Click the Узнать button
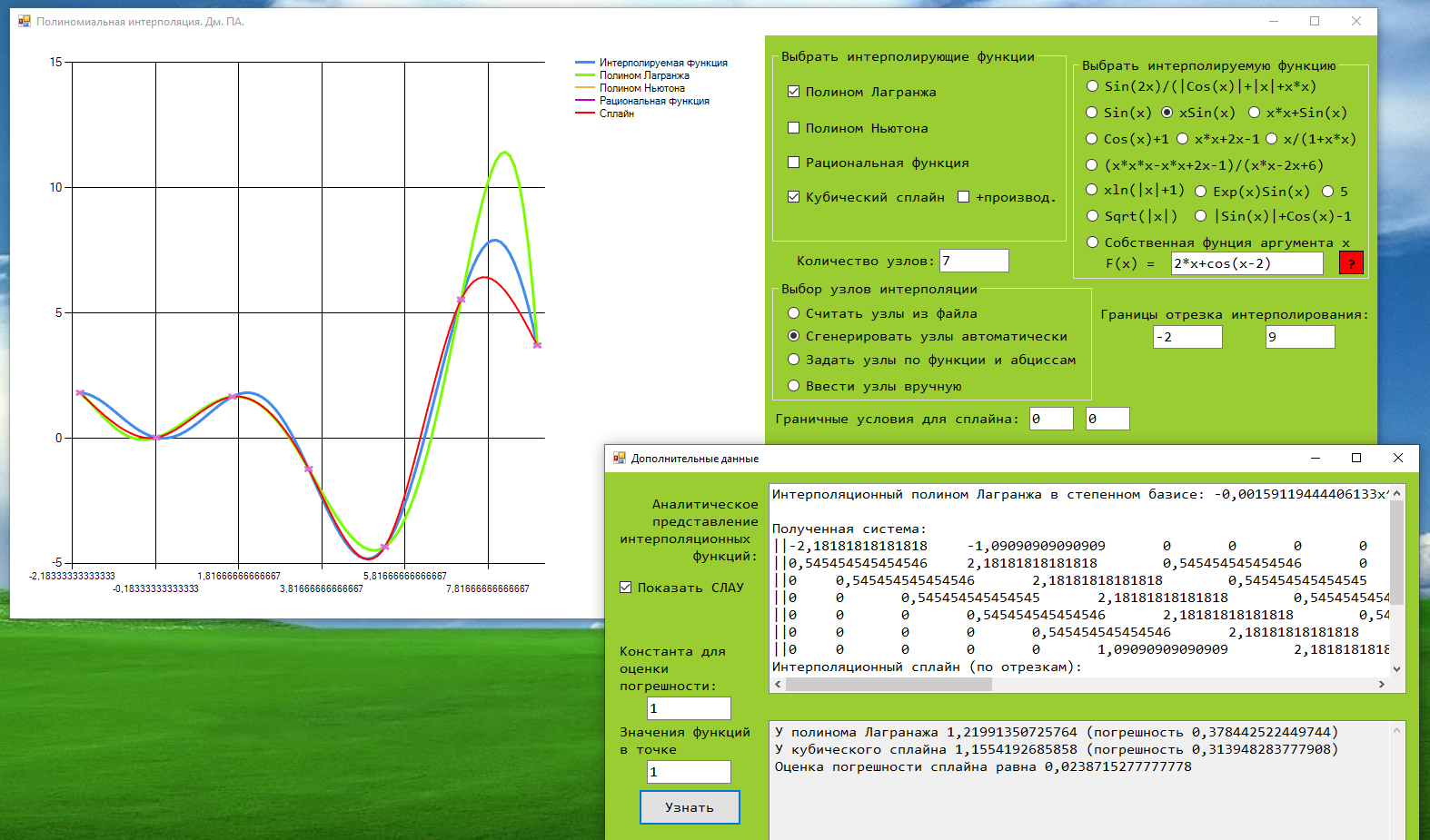 pyautogui.click(x=690, y=807)
